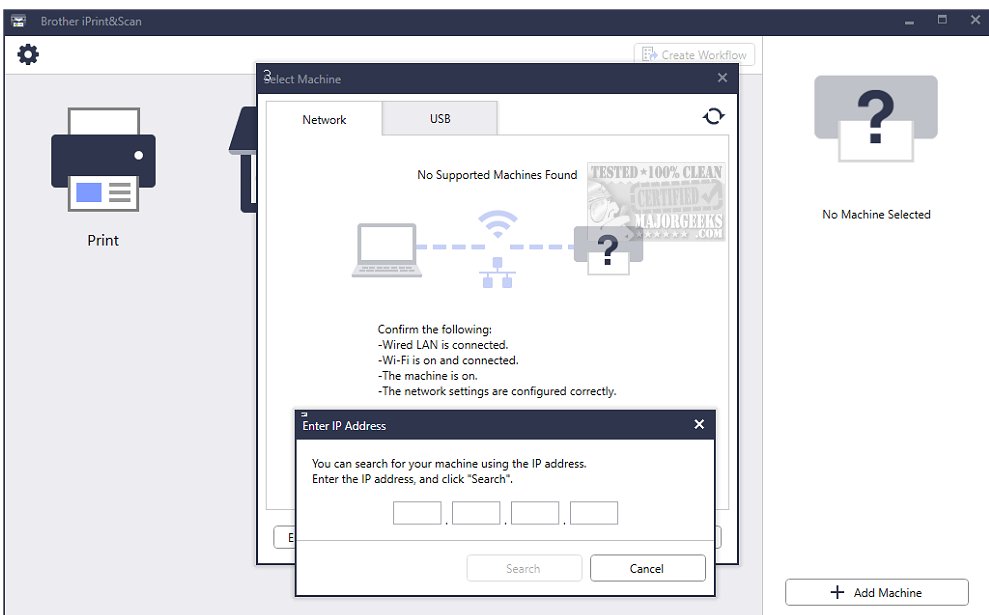Click the Wi-Fi signal icon in diagram
The image size is (989, 615).
tap(497, 223)
